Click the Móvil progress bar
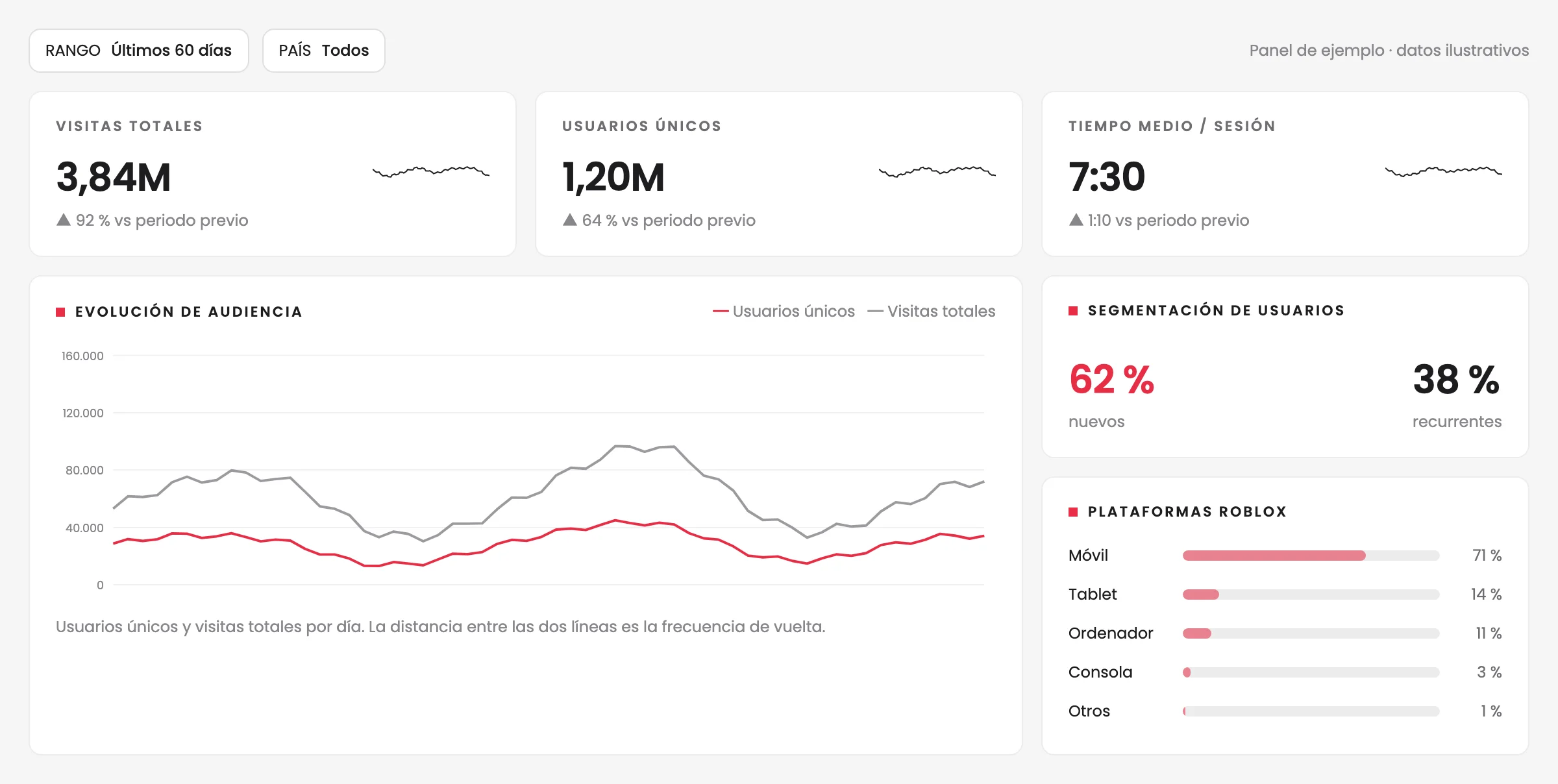 coord(1311,556)
